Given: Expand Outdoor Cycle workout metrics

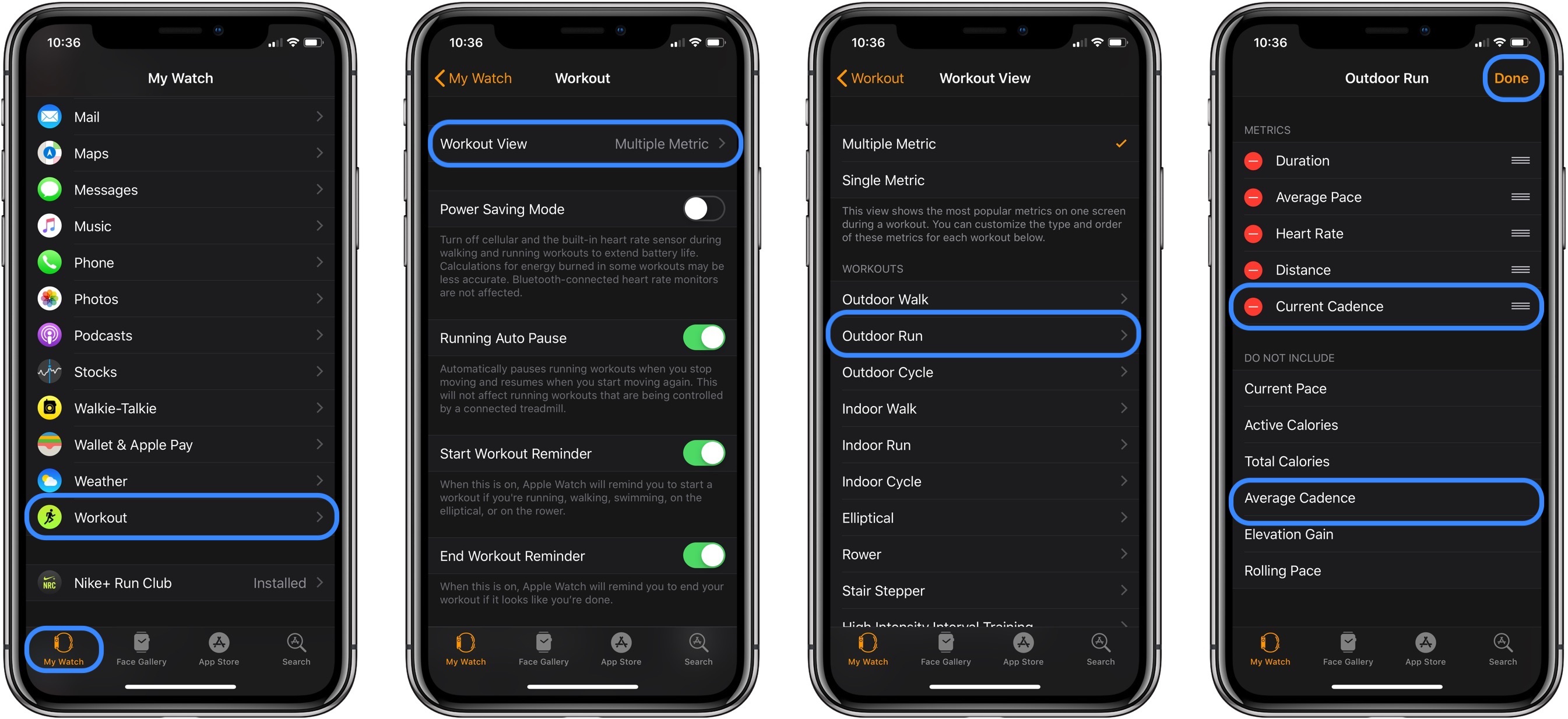Looking at the screenshot, I should tap(980, 372).
